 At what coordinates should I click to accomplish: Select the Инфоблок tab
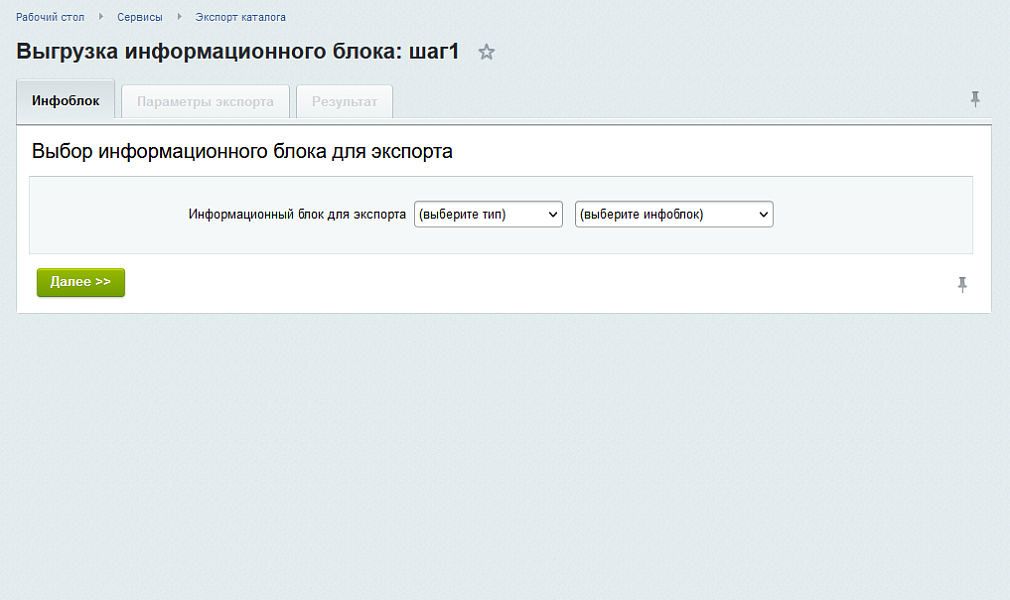(64, 100)
